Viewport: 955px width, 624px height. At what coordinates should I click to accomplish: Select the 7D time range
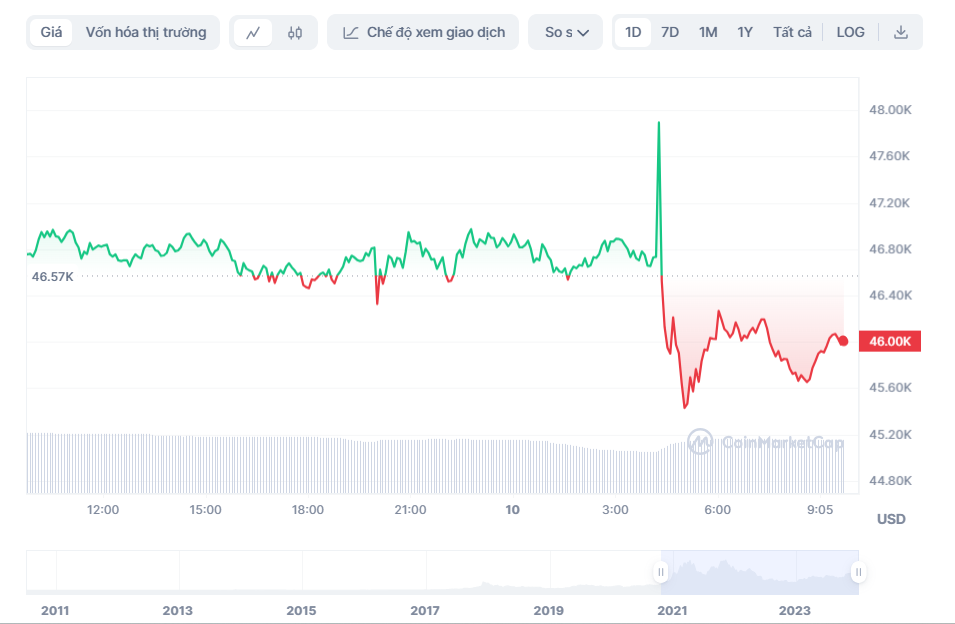pos(670,32)
